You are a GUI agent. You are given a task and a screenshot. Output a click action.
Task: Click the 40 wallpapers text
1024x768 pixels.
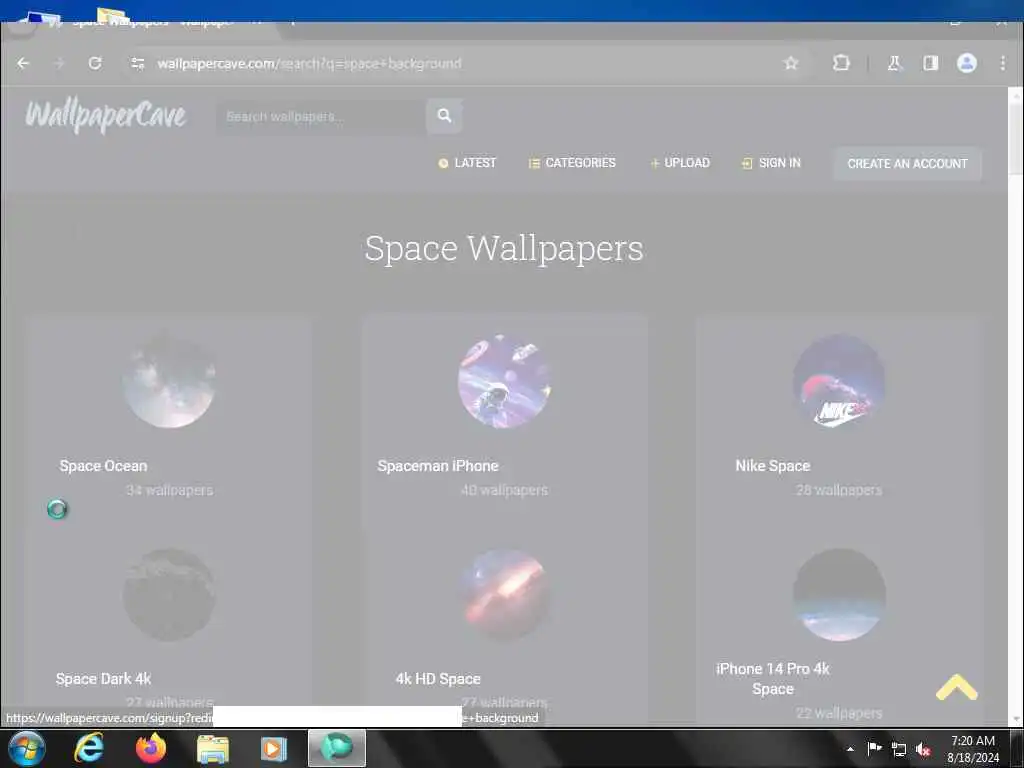[x=504, y=490]
